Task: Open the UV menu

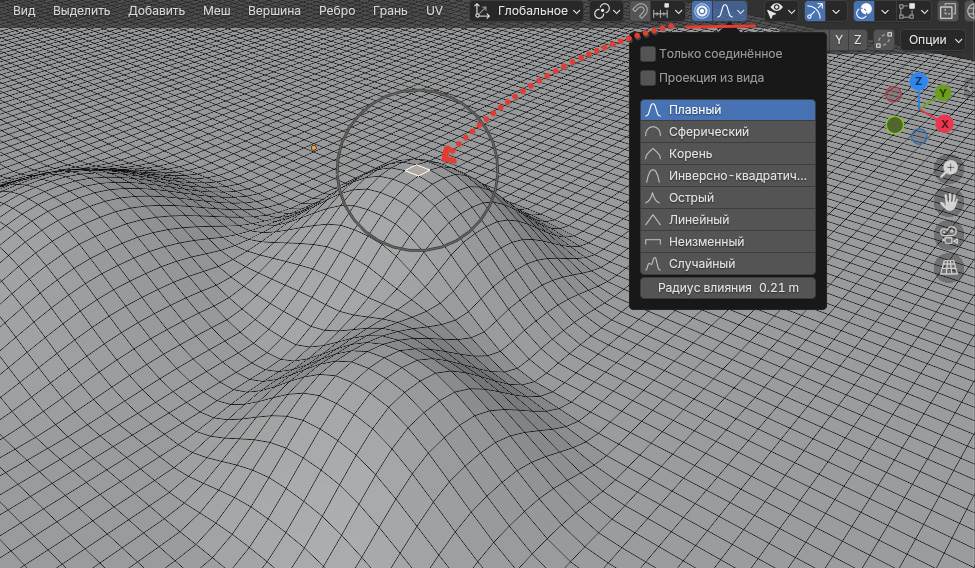Action: pos(434,11)
